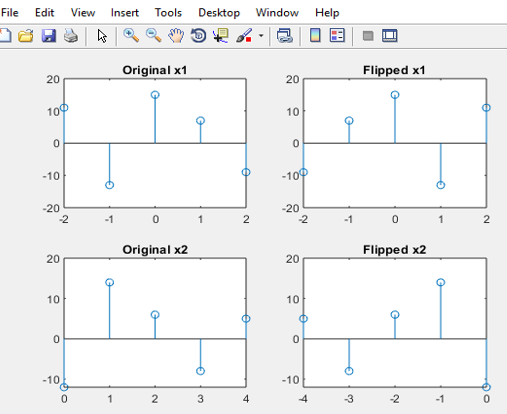This screenshot has height=414, width=507.
Task: Activate the Zoom In tool
Action: [131, 35]
